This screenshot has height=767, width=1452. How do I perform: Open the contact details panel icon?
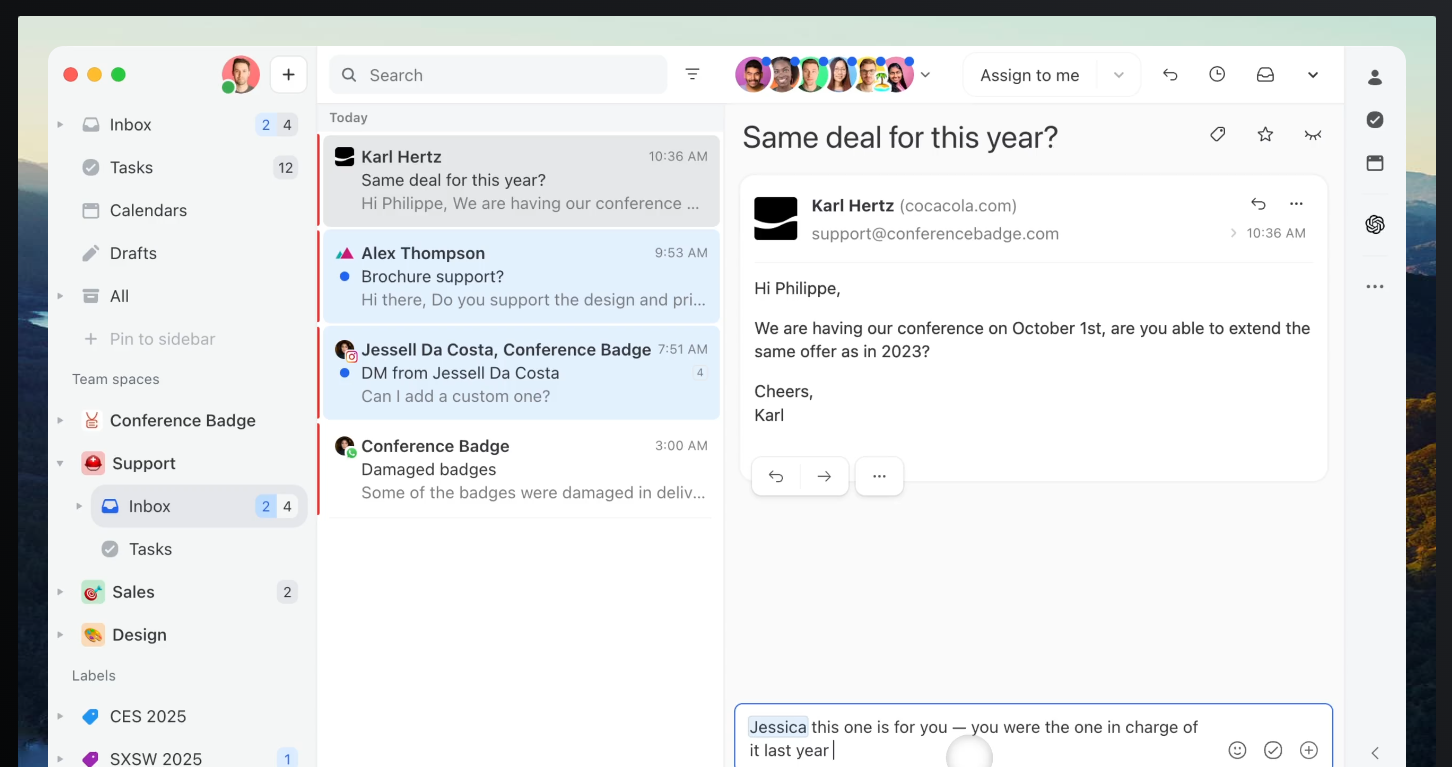coord(1375,76)
